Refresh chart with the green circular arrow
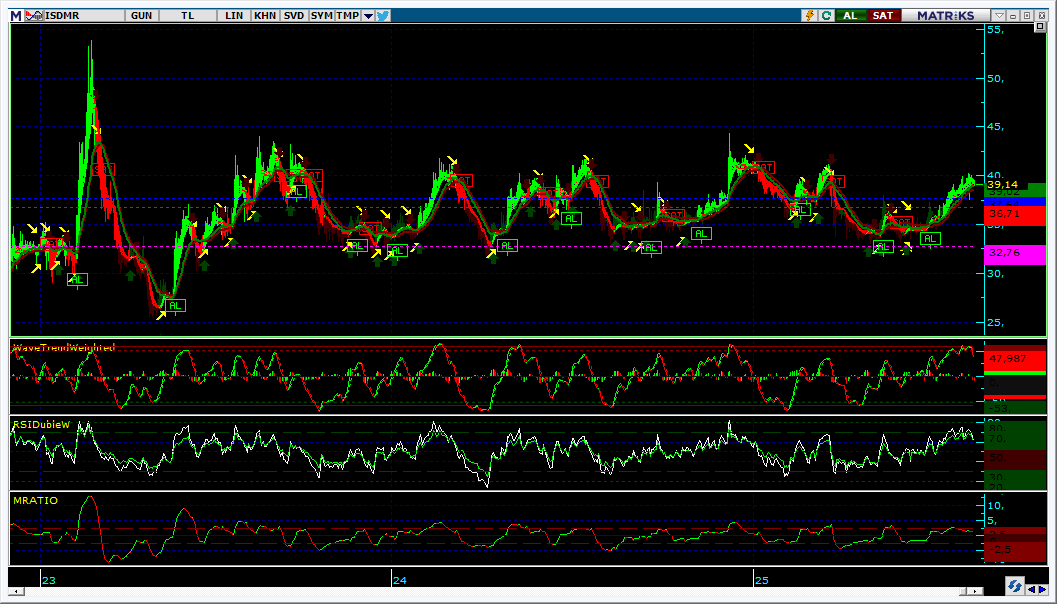 826,16
